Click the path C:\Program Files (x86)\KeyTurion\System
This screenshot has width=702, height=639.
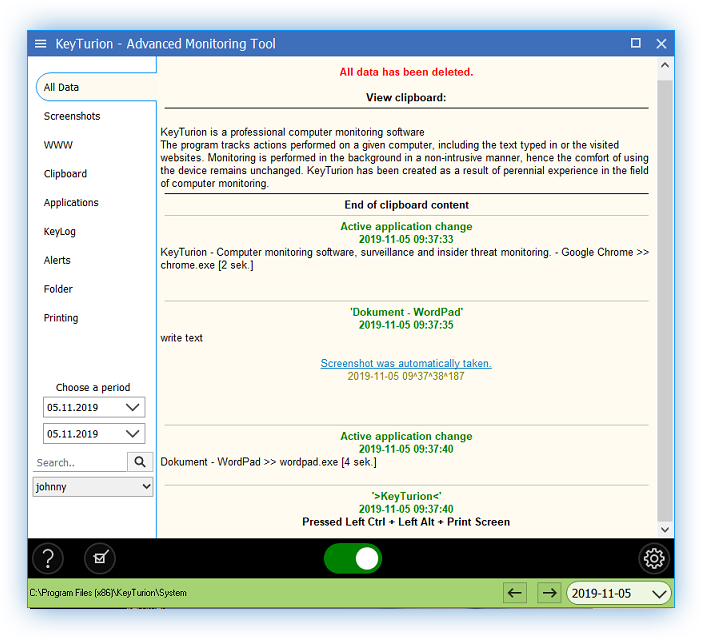[108, 593]
